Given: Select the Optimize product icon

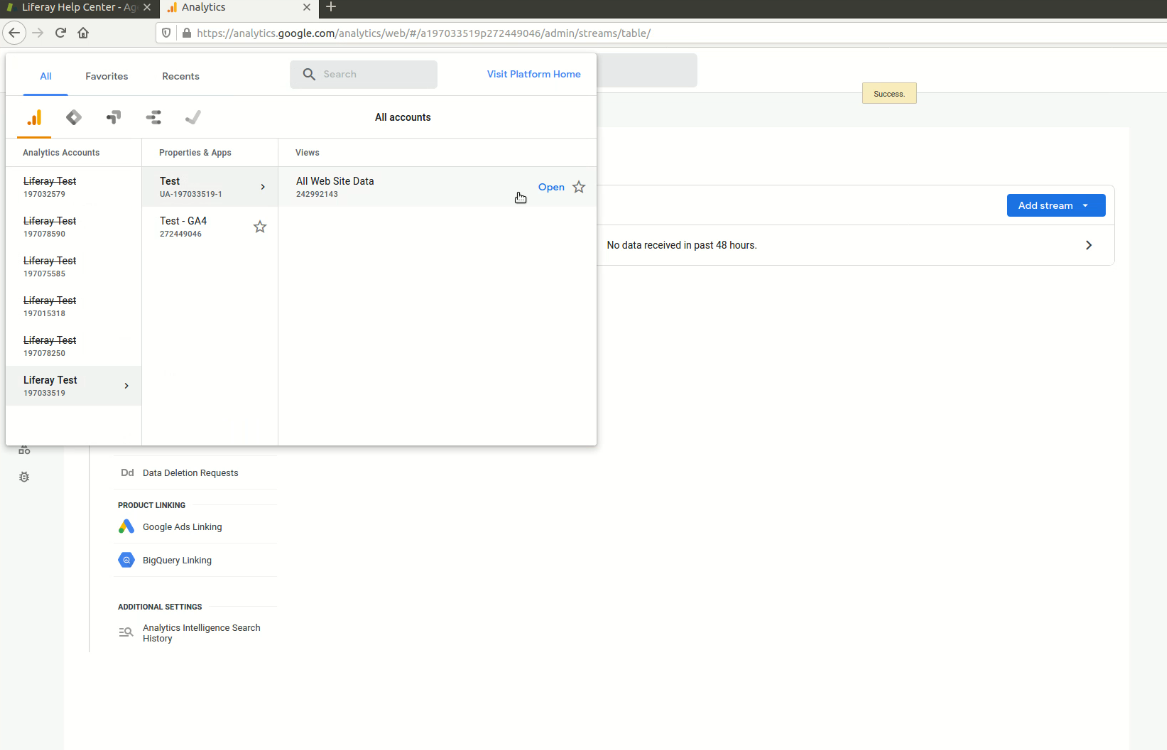Looking at the screenshot, I should pyautogui.click(x=114, y=118).
